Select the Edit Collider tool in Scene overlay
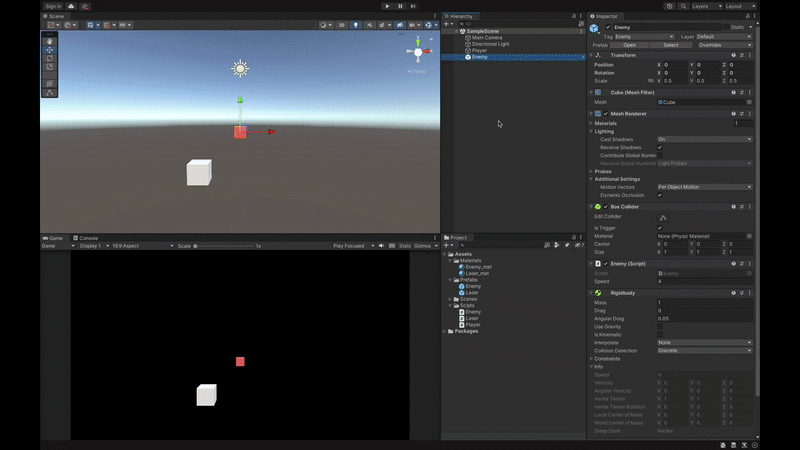Image resolution: width=800 pixels, height=450 pixels. 49,93
